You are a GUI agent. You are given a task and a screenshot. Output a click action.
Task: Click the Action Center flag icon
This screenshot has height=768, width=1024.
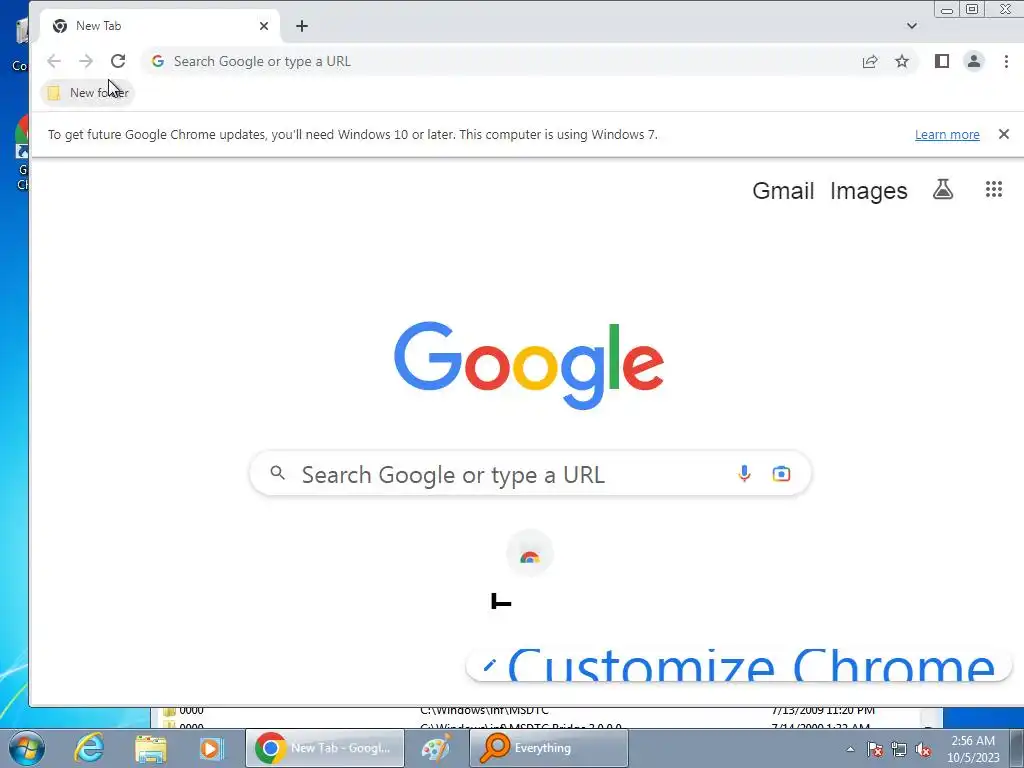tap(874, 749)
